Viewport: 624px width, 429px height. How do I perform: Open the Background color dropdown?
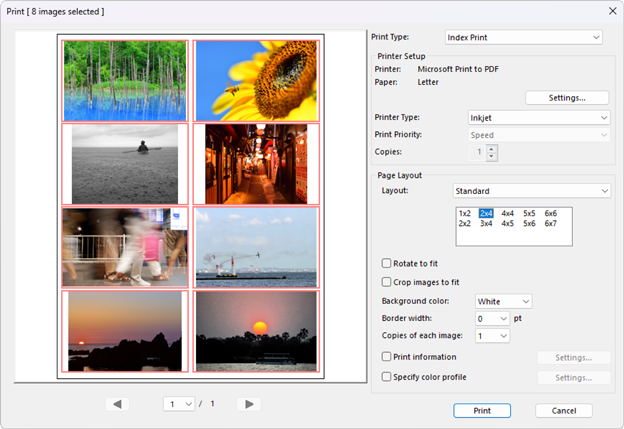(x=503, y=301)
